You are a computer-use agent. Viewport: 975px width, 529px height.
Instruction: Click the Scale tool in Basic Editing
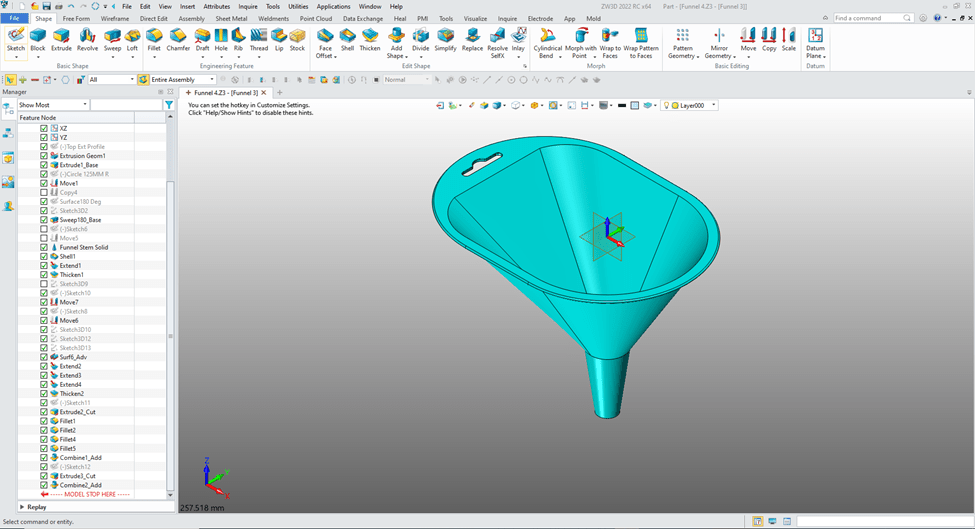pos(789,39)
